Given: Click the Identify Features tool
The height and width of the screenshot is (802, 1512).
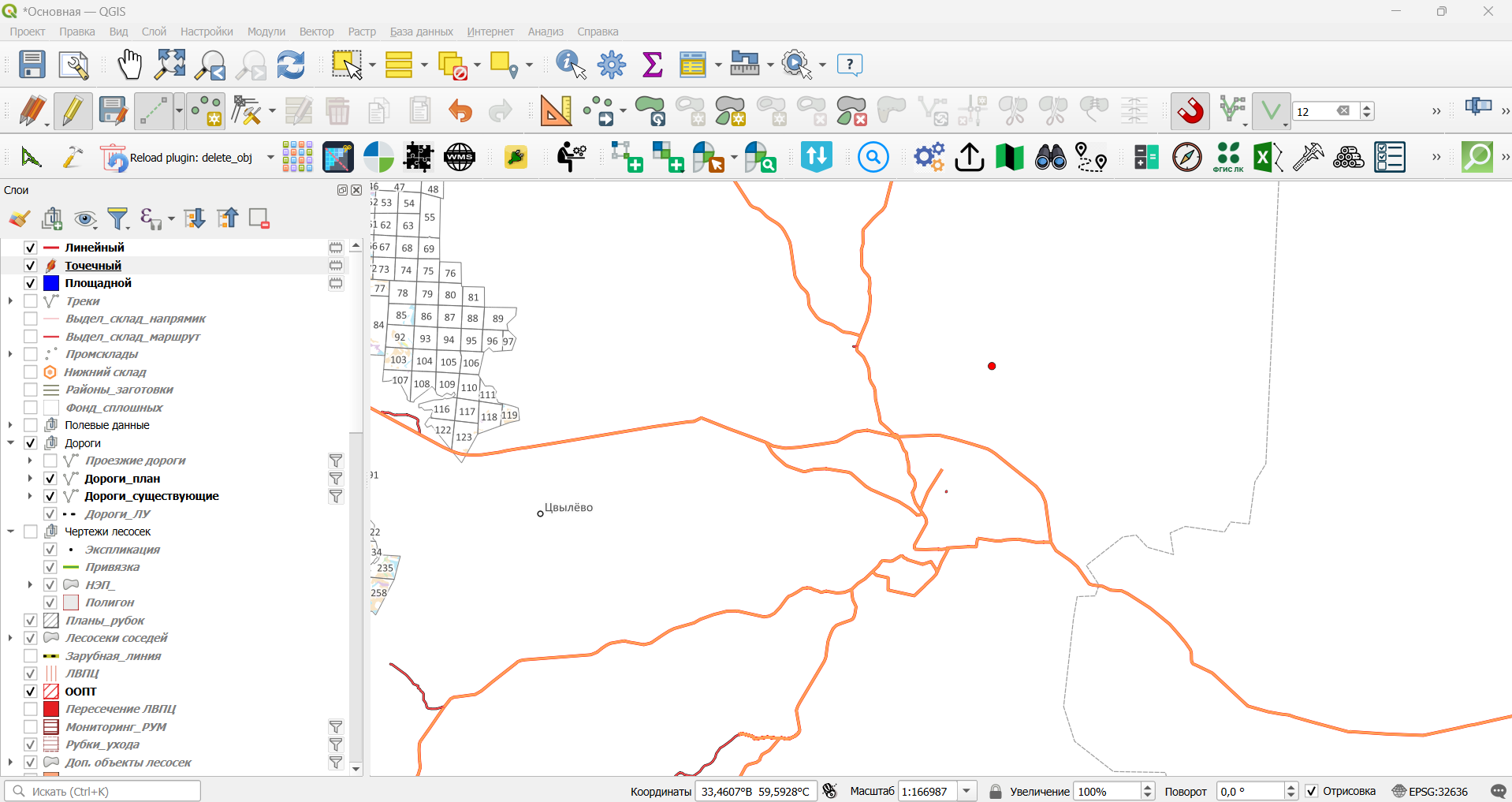Looking at the screenshot, I should click(x=571, y=65).
